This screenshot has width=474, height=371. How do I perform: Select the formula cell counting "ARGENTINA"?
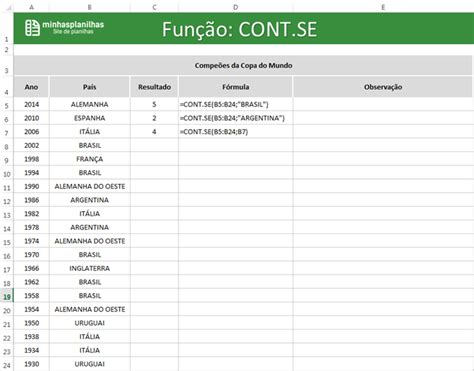(235, 118)
